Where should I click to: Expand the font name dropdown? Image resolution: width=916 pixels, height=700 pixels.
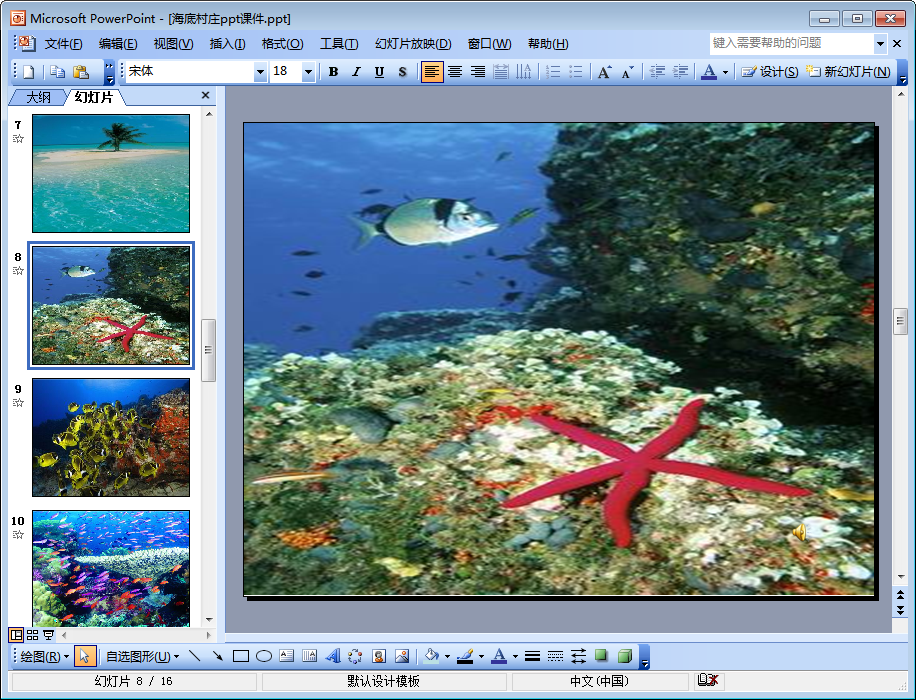pyautogui.click(x=260, y=72)
